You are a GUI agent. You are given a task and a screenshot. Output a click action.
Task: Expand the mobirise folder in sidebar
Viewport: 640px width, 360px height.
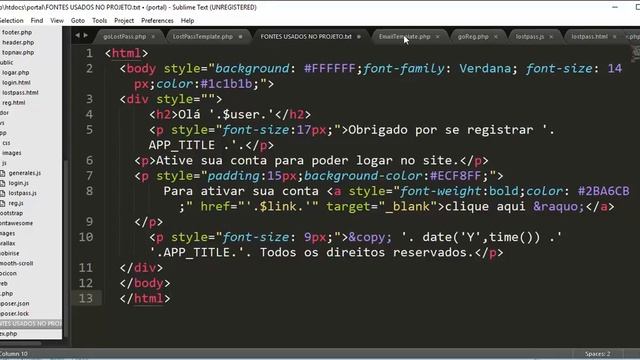[9, 253]
